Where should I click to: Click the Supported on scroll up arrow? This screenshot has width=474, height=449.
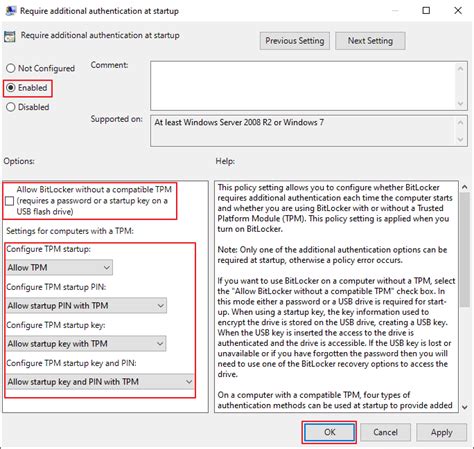tap(461, 123)
